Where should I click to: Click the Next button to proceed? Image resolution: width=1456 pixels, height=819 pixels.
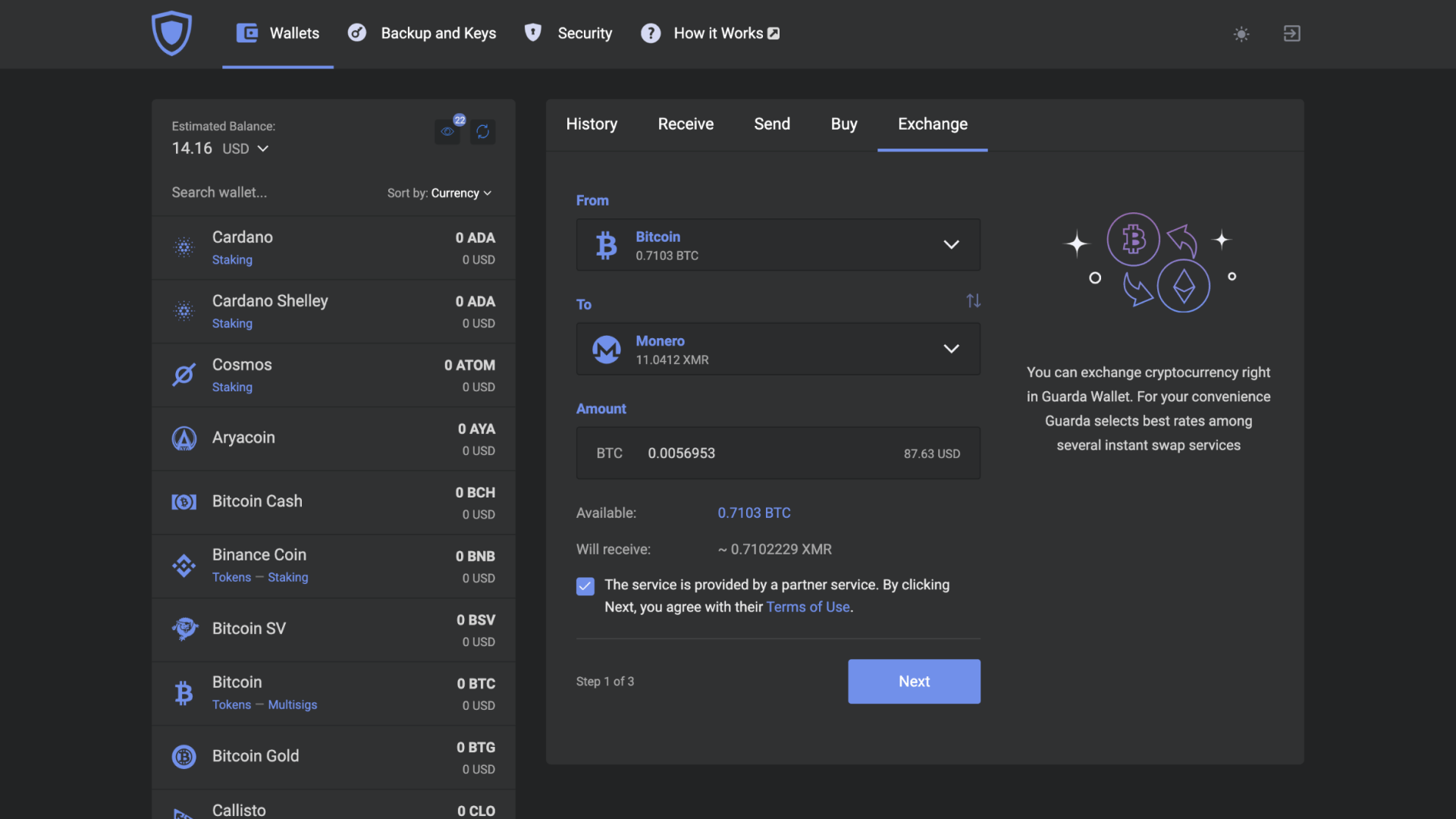point(914,681)
